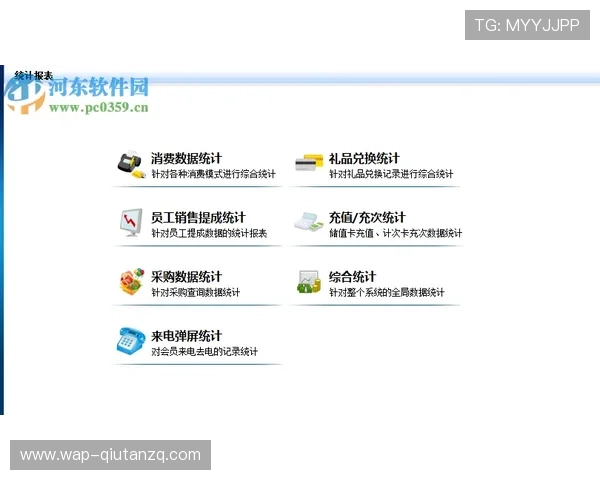Click description 针对采购查询数据统计

coord(196,292)
